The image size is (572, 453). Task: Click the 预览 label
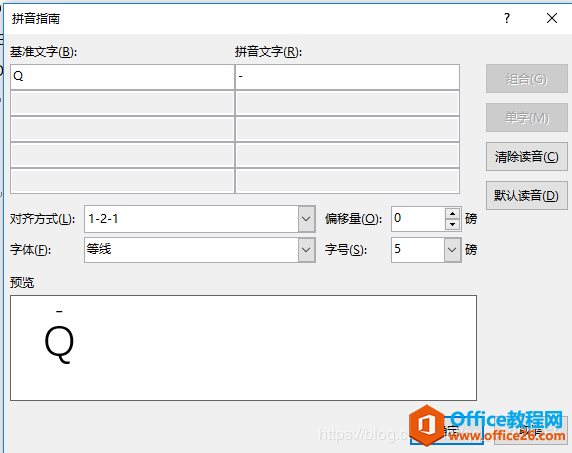pos(22,283)
